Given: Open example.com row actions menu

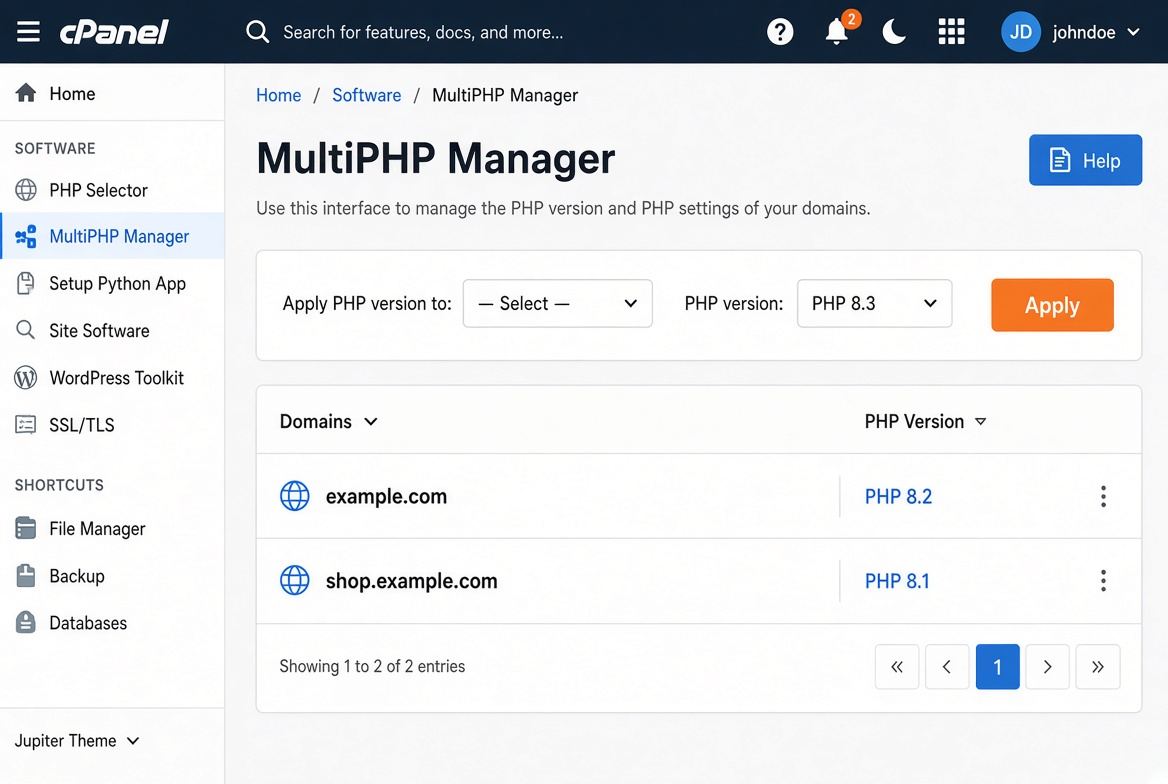Looking at the screenshot, I should (1103, 496).
